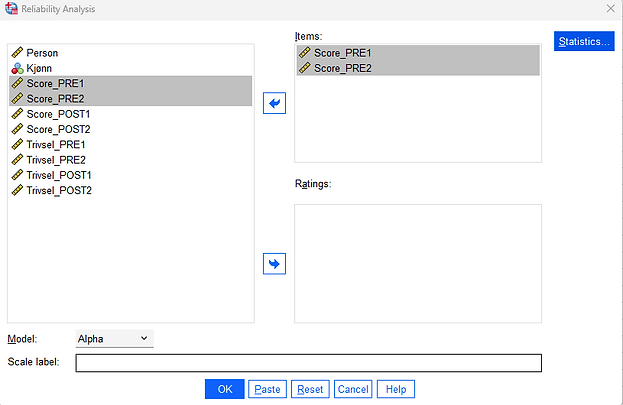The height and width of the screenshot is (405, 623).
Task: Select Trivsel_PRE1 in the variable list
Action: 131,144
